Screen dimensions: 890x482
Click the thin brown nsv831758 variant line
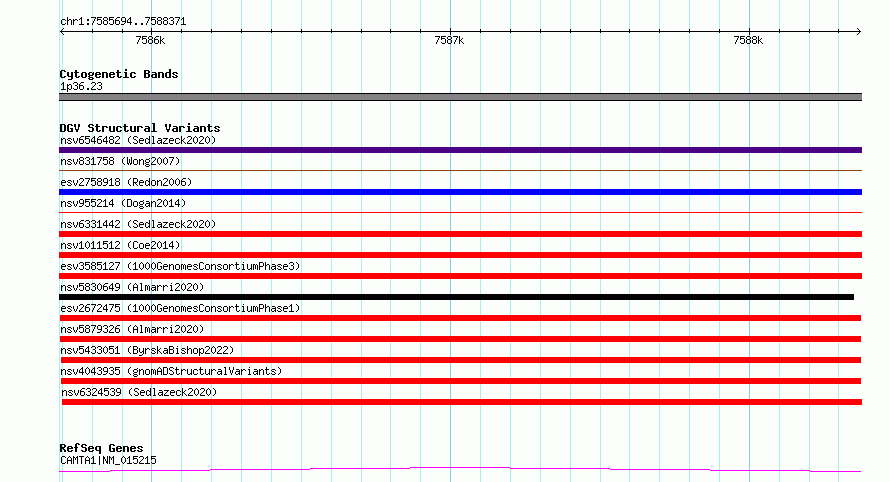[x=460, y=170]
